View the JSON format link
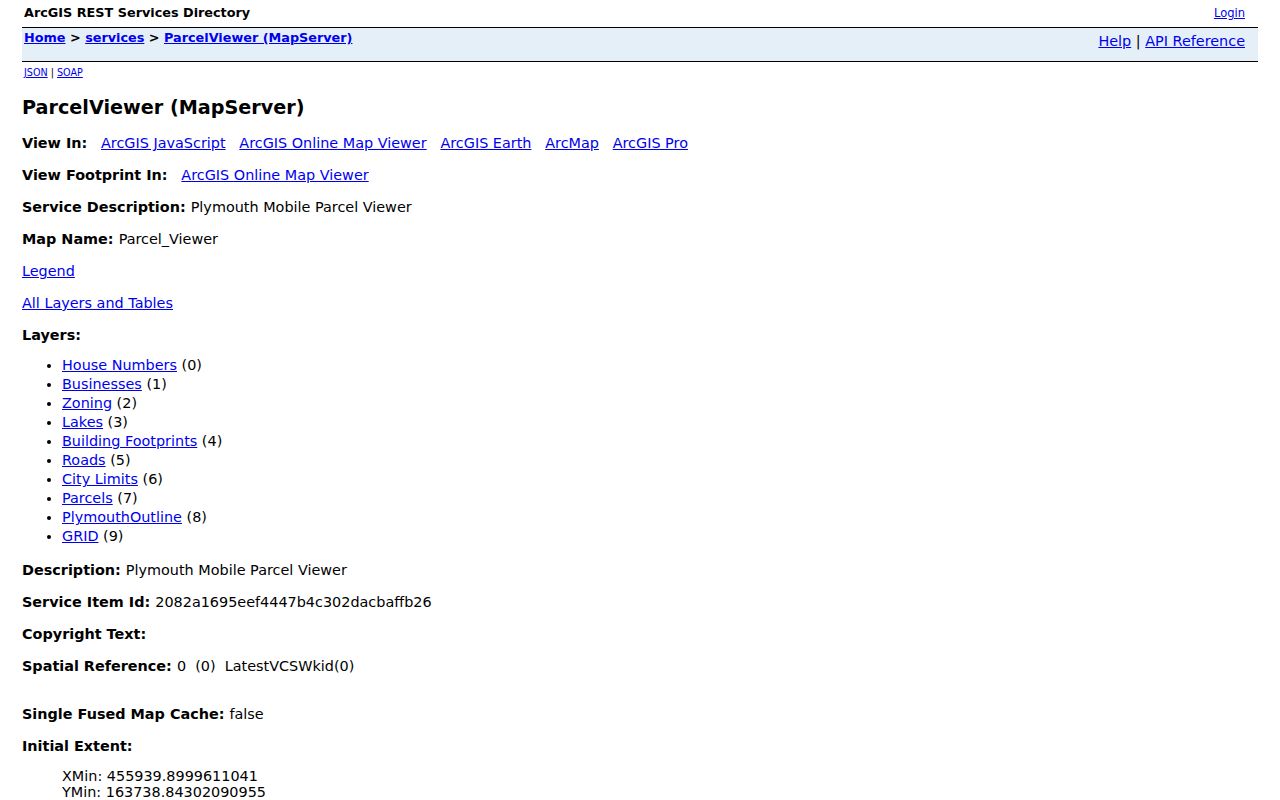Image resolution: width=1280 pixels, height=800 pixels. pyautogui.click(x=36, y=72)
